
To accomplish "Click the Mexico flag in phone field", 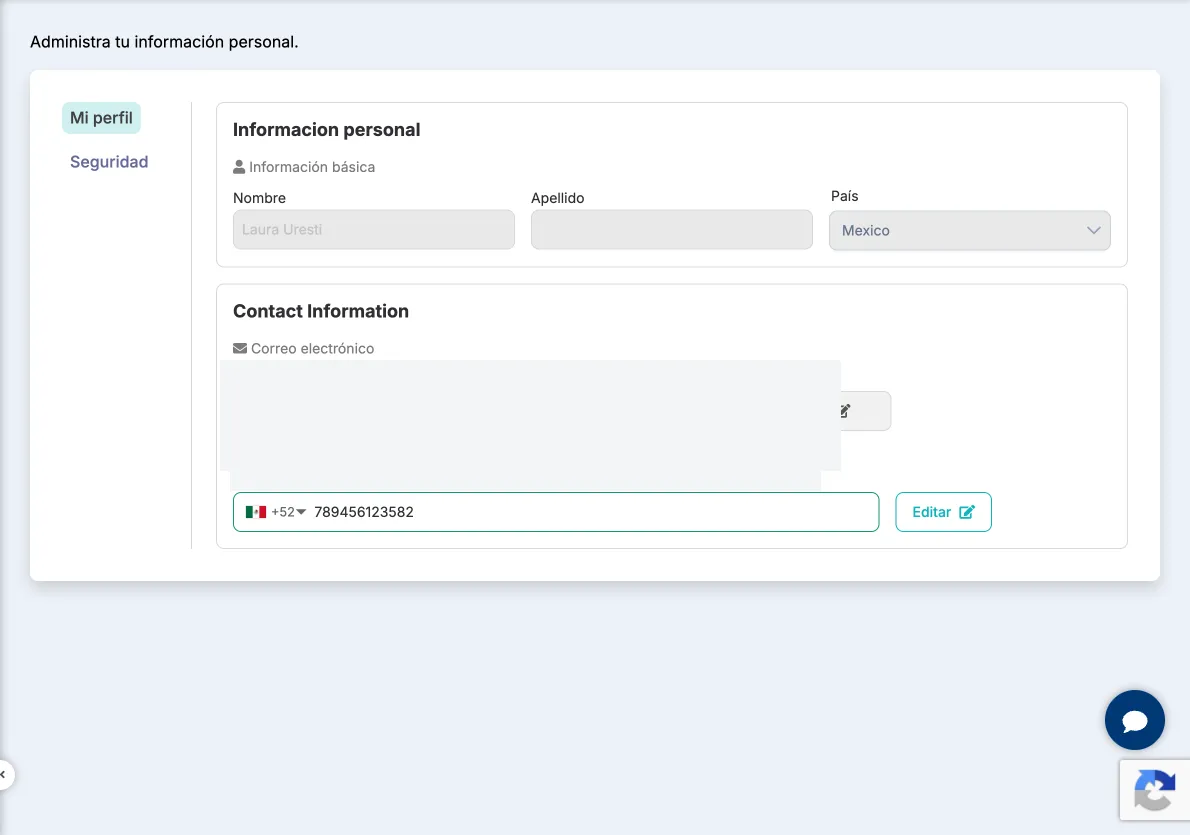I will pos(256,512).
